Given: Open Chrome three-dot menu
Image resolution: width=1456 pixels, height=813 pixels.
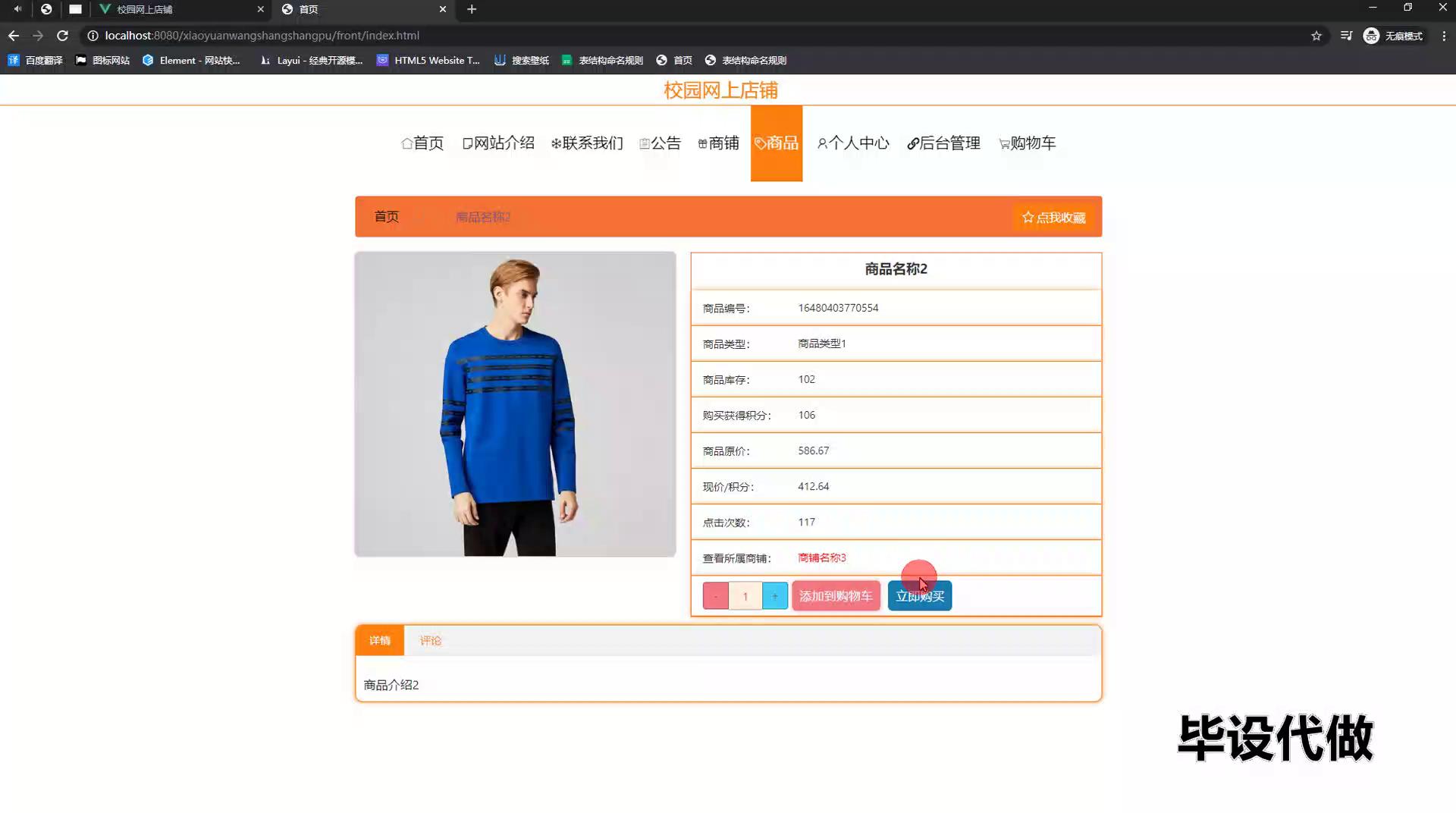Looking at the screenshot, I should (x=1444, y=36).
